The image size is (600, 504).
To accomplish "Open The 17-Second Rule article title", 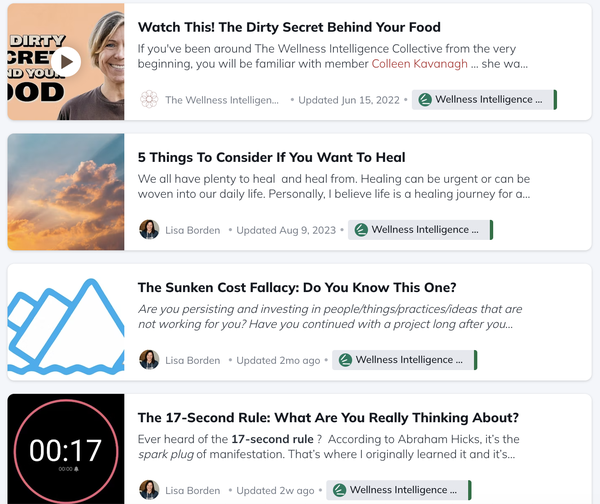I will point(328,418).
